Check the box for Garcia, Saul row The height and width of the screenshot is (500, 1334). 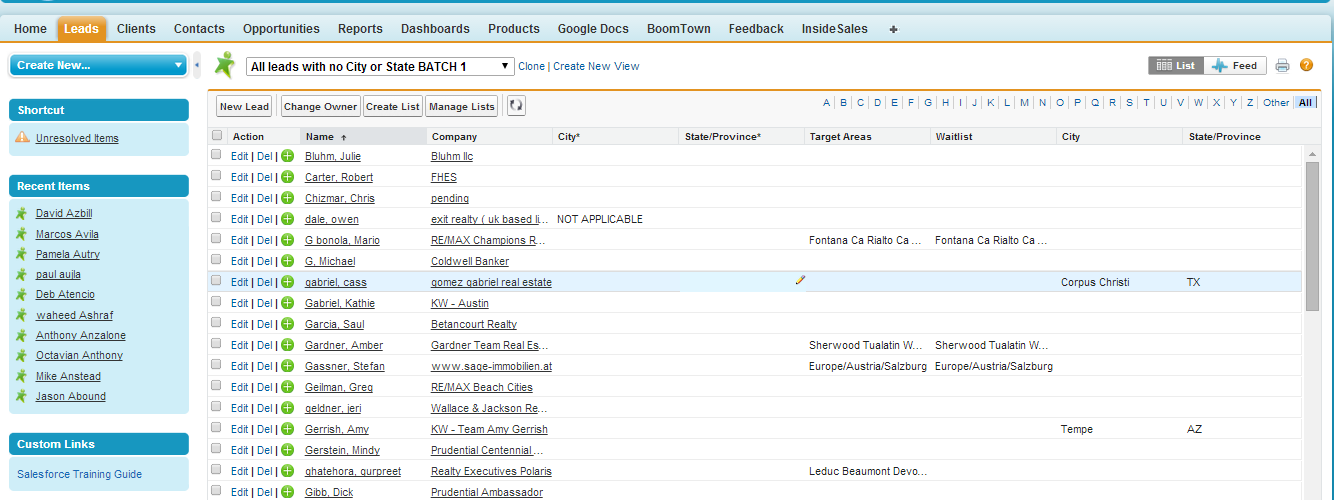[x=217, y=324]
